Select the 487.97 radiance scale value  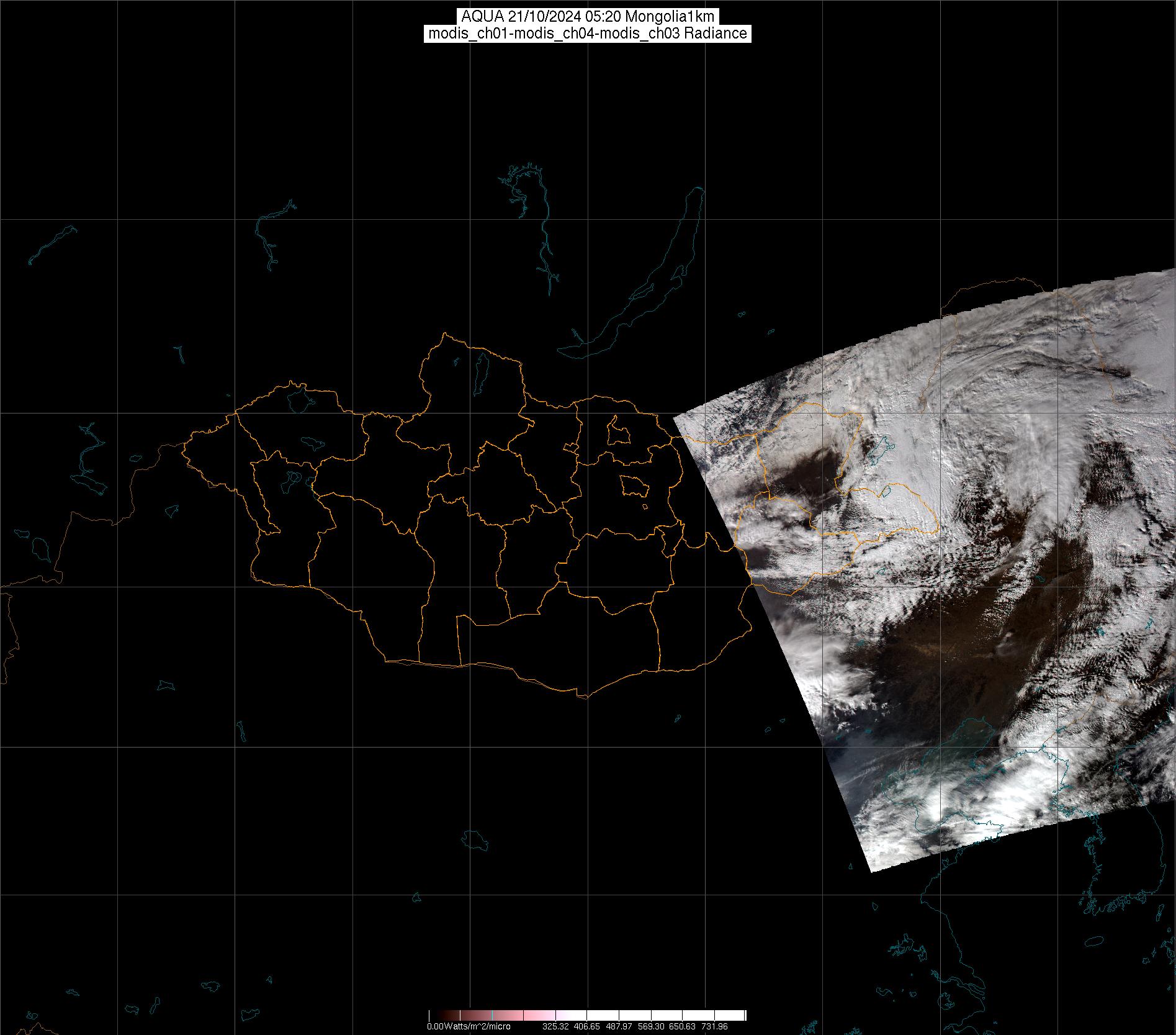(619, 1026)
